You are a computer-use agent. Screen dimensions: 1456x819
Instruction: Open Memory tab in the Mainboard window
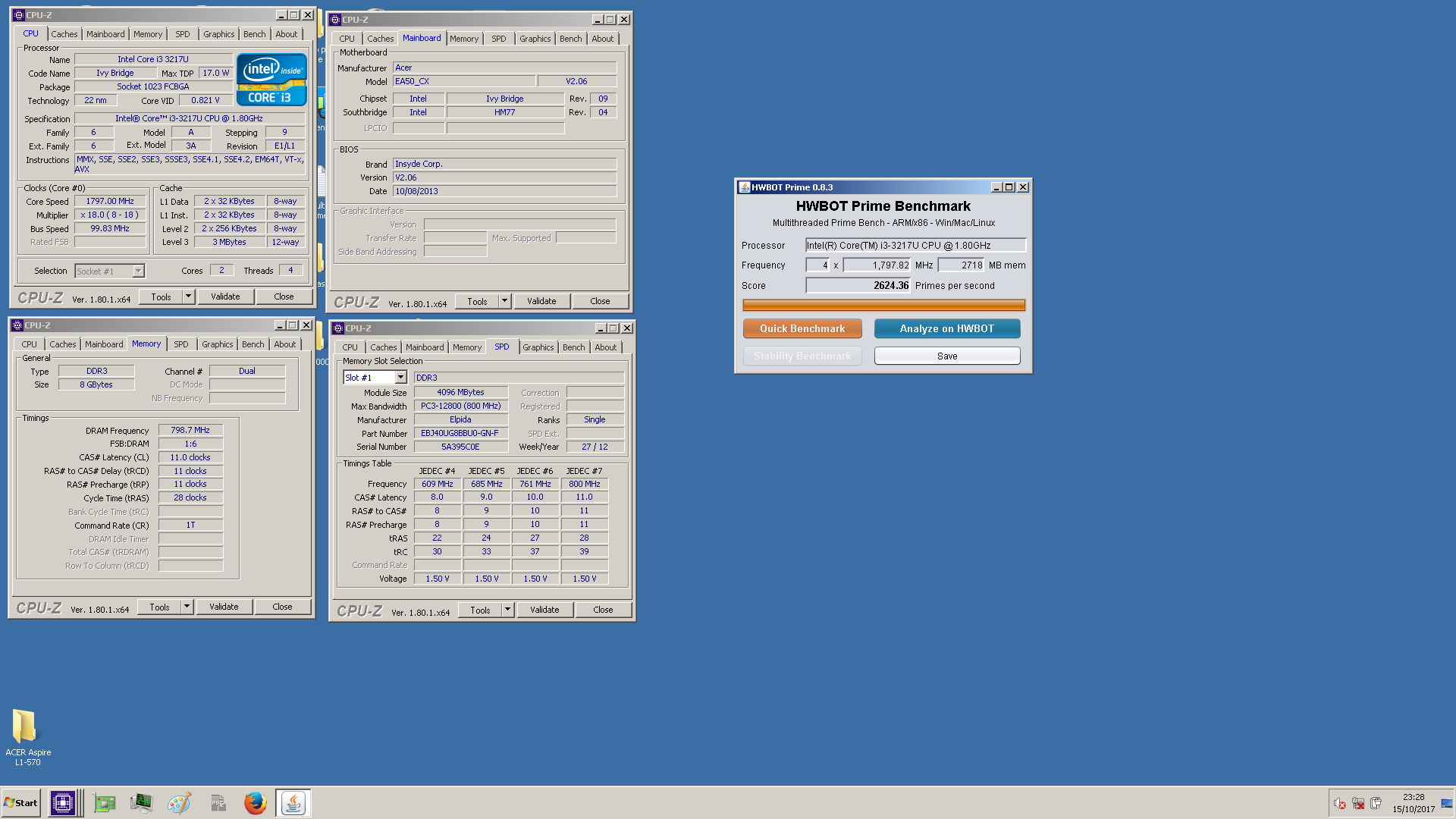[464, 39]
